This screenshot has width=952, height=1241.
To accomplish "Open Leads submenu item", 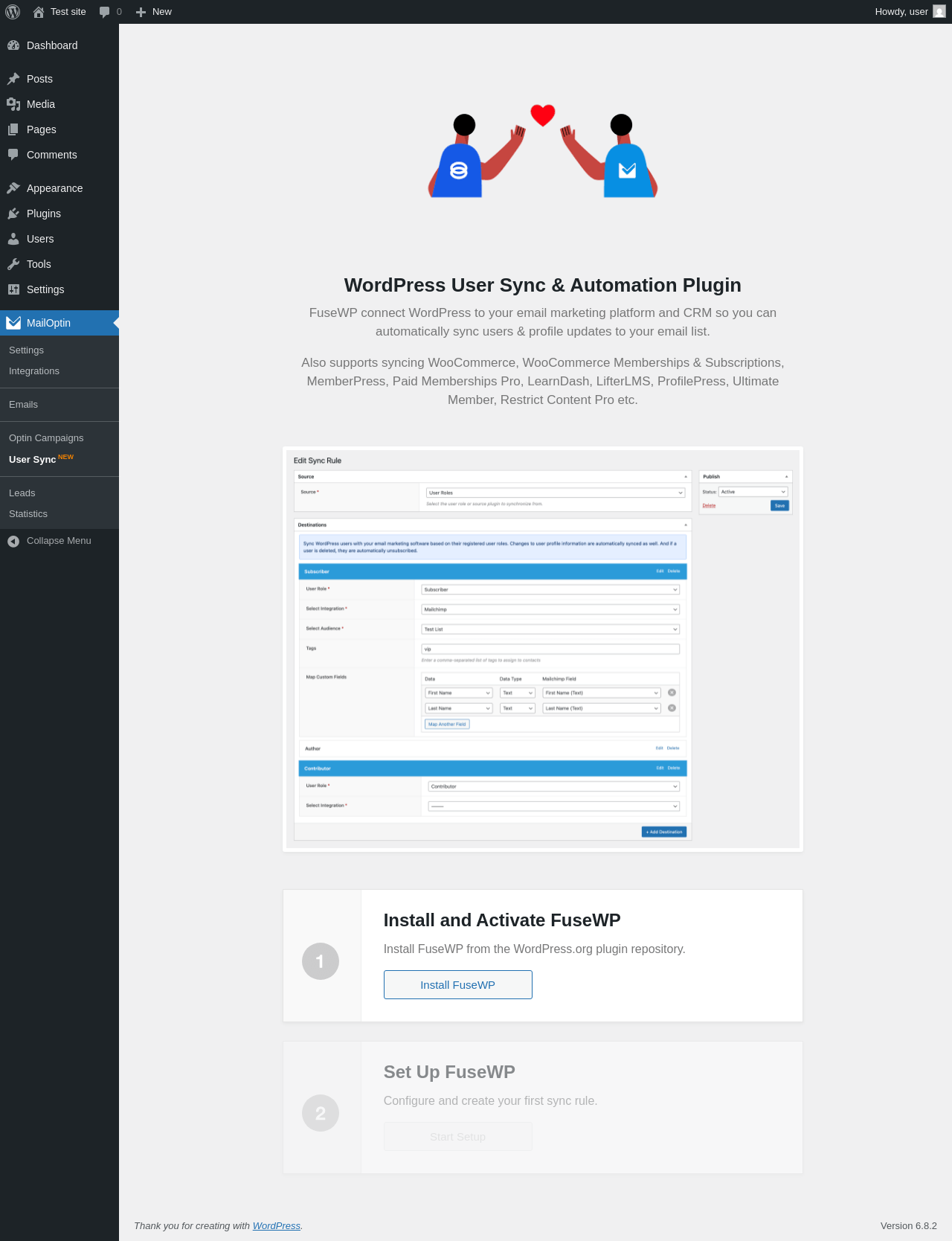I will coord(59,493).
